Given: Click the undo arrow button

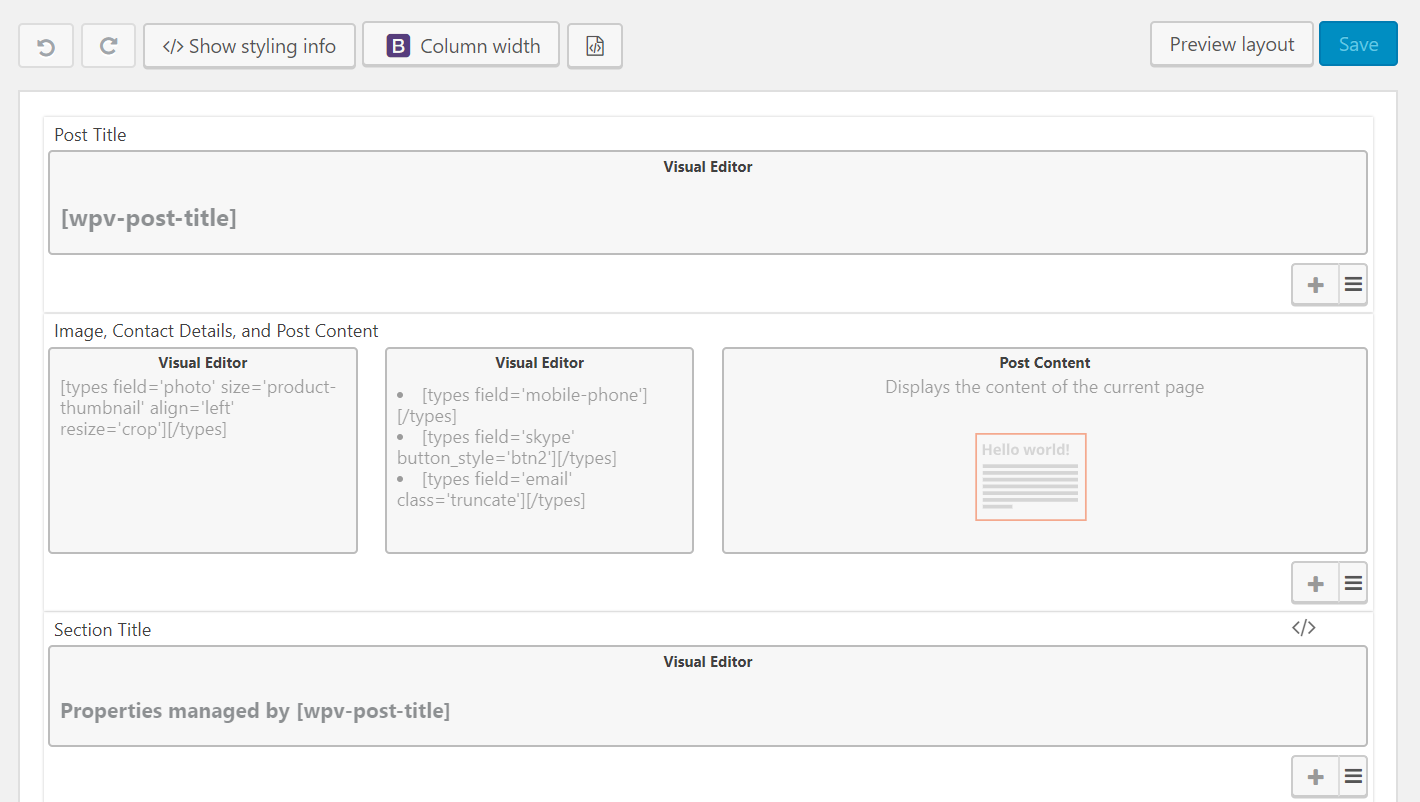Looking at the screenshot, I should click(46, 46).
